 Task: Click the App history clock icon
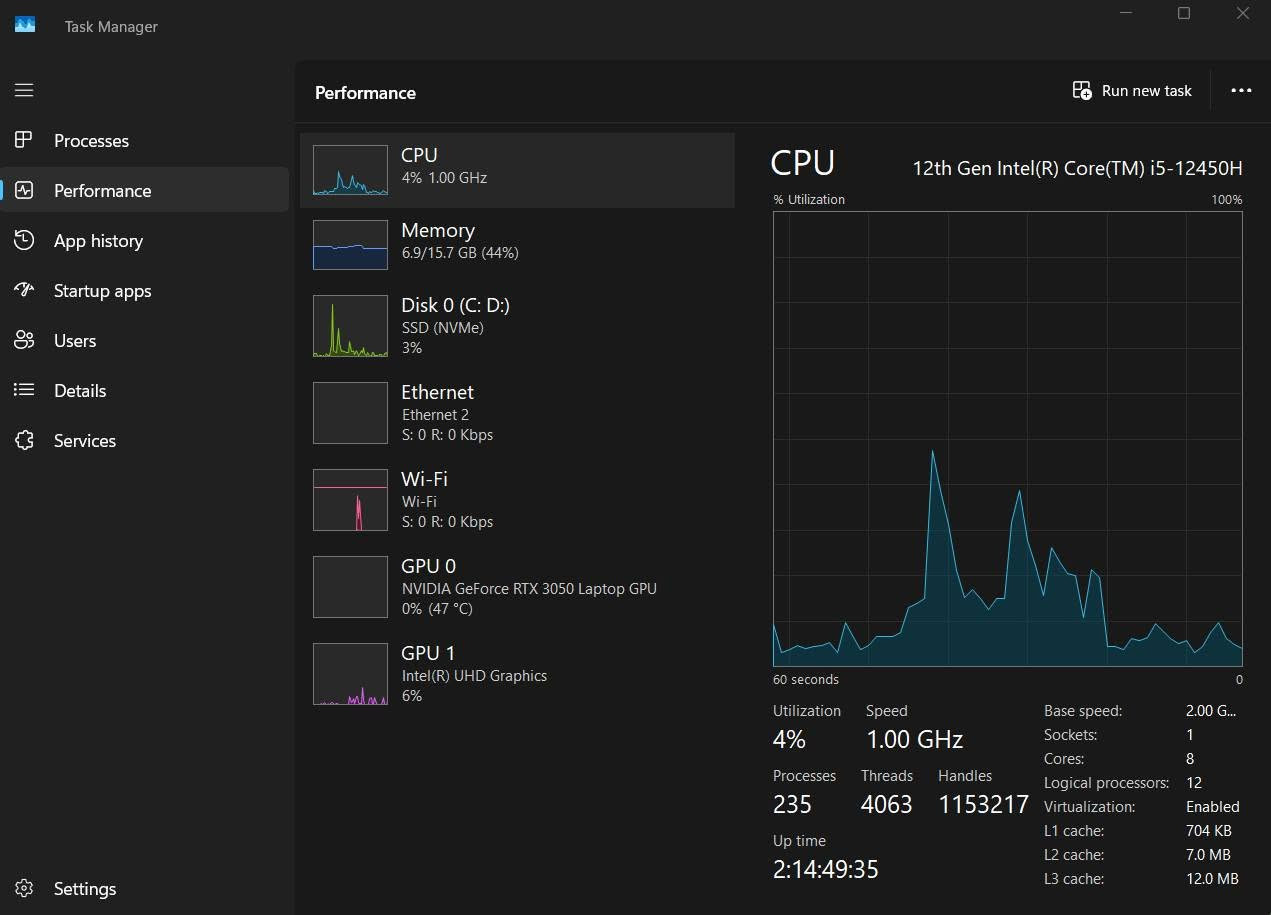[24, 240]
